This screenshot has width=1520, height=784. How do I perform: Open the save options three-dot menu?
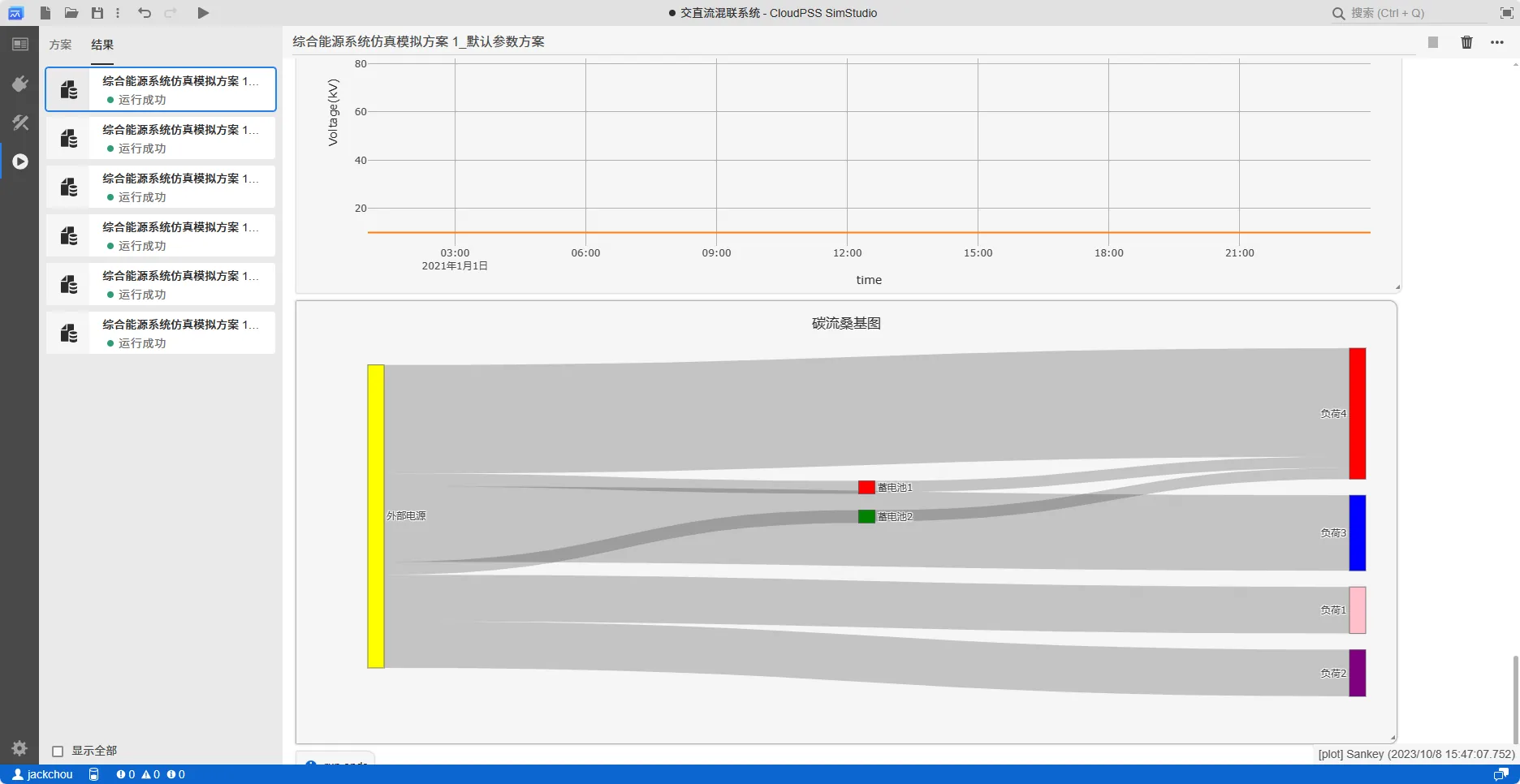118,13
